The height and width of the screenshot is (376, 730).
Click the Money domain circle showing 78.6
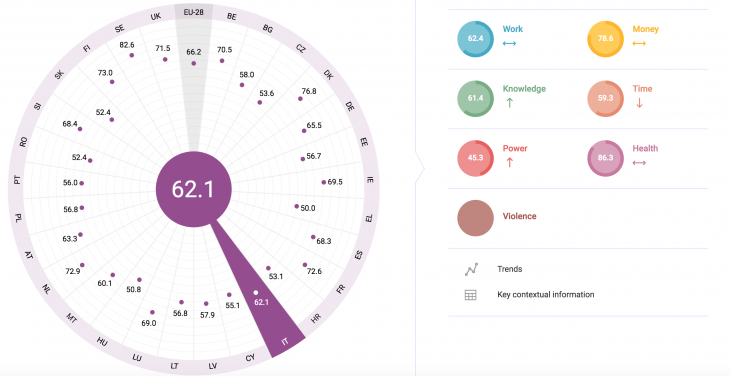605,39
